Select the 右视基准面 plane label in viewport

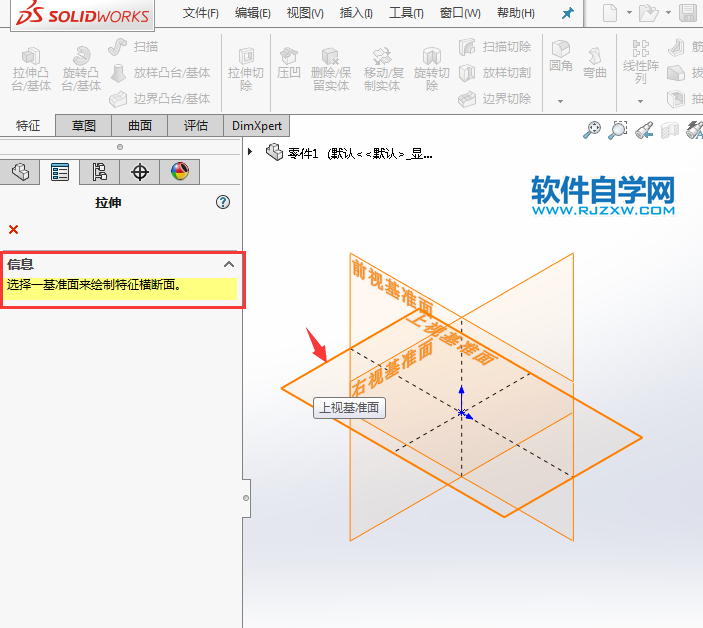pos(392,368)
